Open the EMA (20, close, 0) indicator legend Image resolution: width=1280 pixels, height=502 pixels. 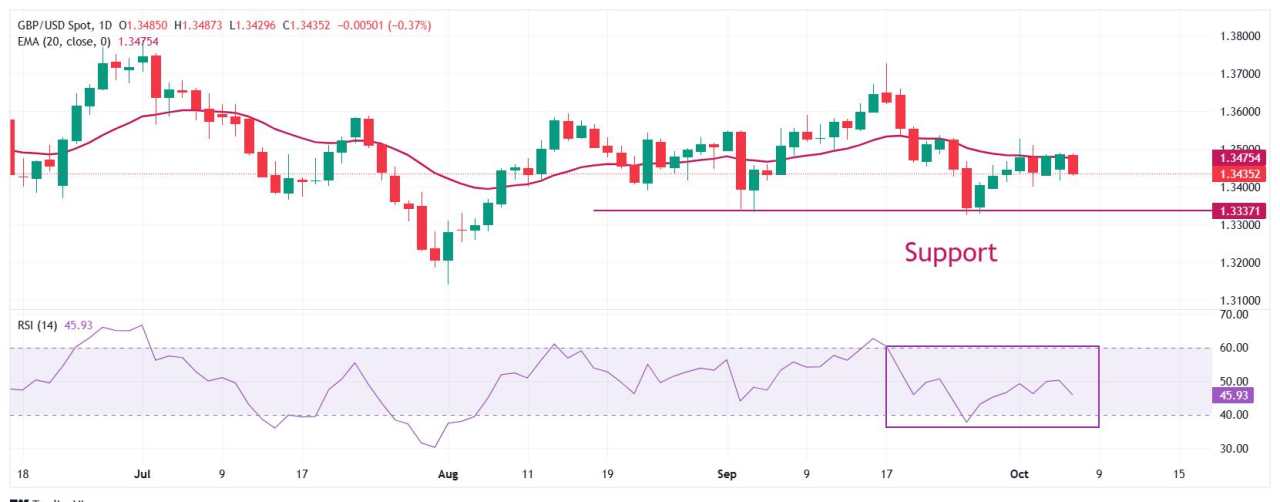[x=61, y=41]
